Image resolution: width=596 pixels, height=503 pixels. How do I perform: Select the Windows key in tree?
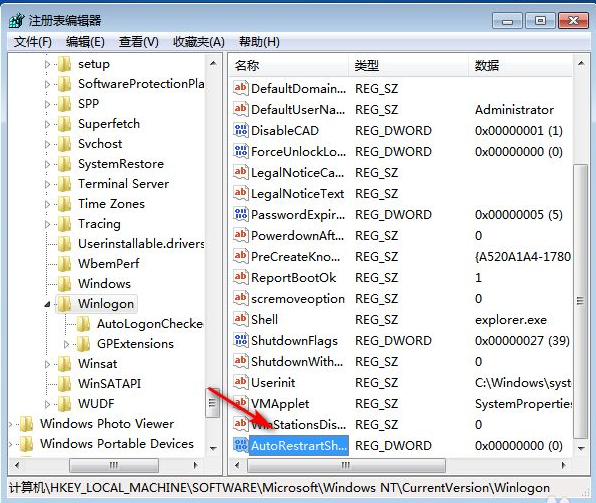point(104,284)
